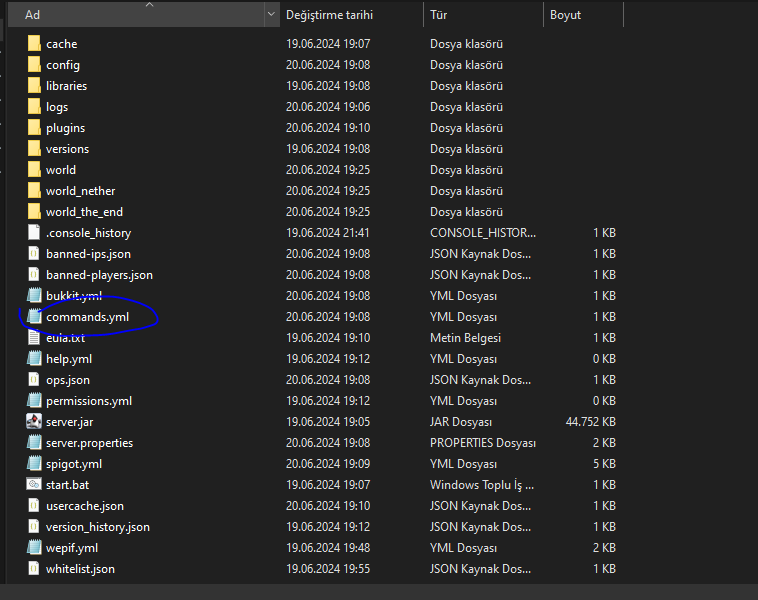Sort by the Ad name column header
Image resolution: width=758 pixels, height=600 pixels.
136,15
